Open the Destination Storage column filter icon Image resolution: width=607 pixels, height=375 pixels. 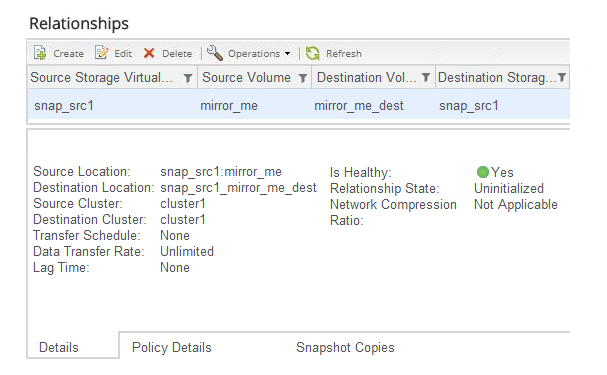562,77
